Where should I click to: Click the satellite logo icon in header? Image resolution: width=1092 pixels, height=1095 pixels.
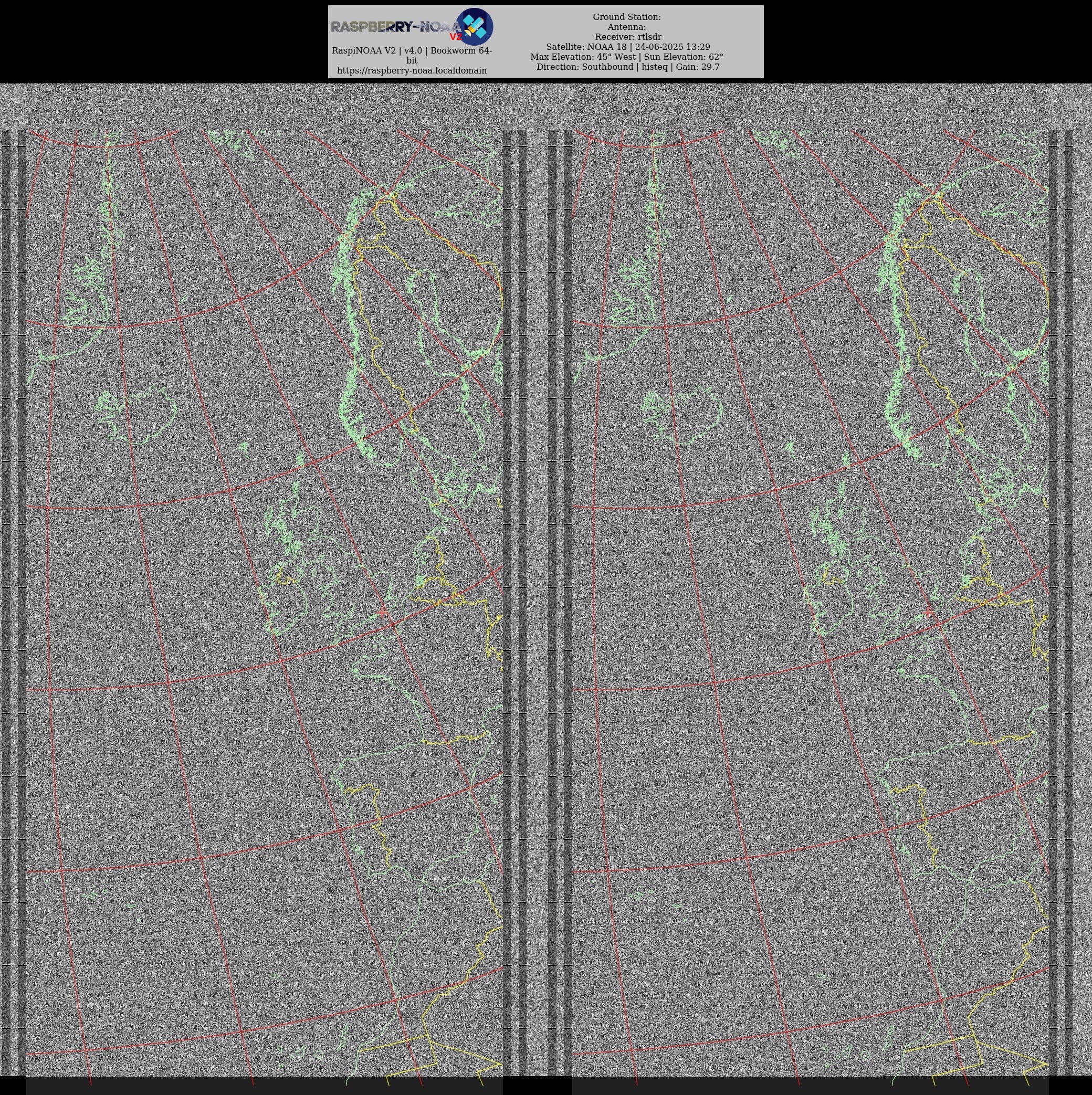click(475, 27)
